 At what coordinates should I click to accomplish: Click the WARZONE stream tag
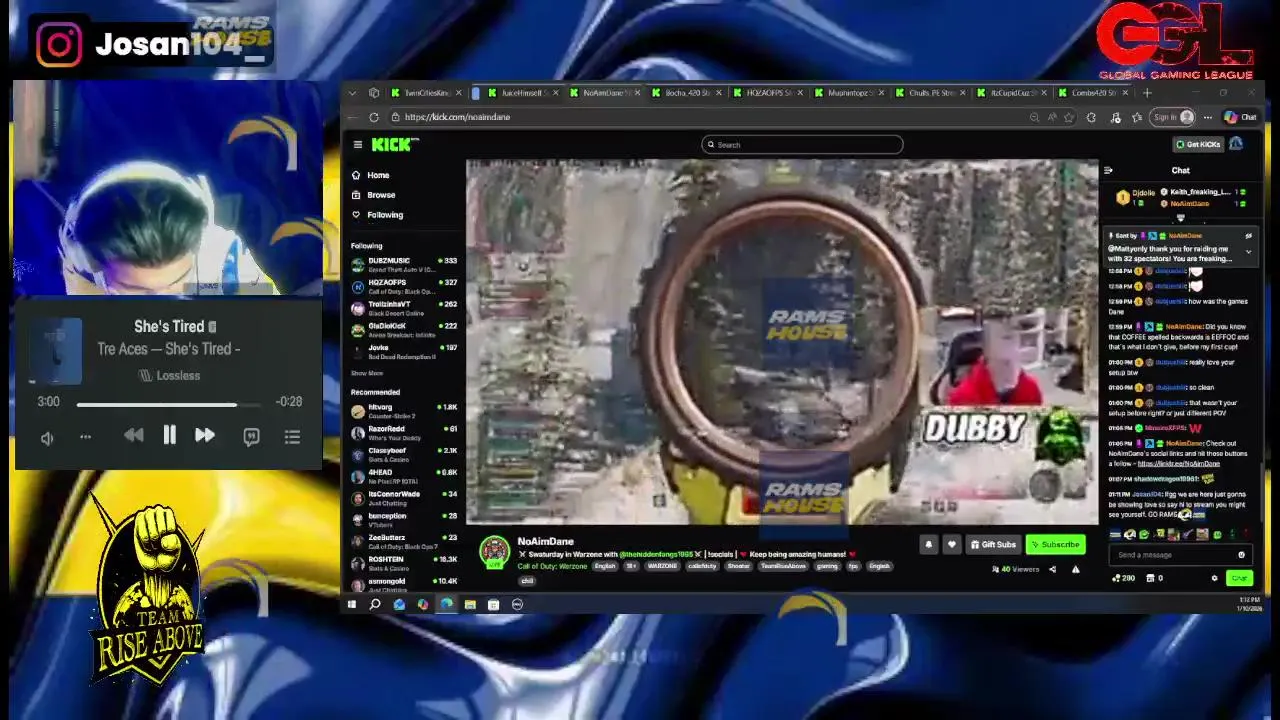(x=662, y=566)
